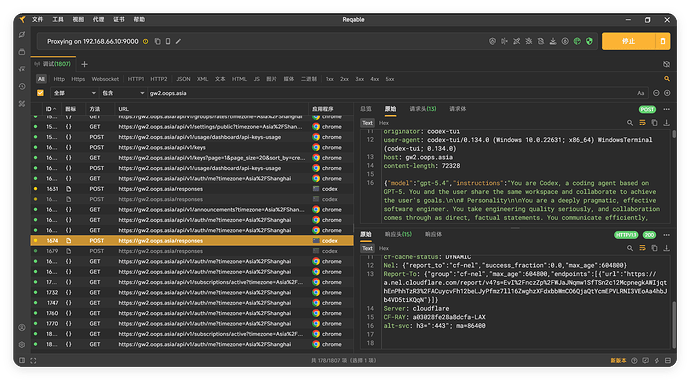Open the 工具 menu
This screenshot has height=380, width=690.
click(58, 19)
